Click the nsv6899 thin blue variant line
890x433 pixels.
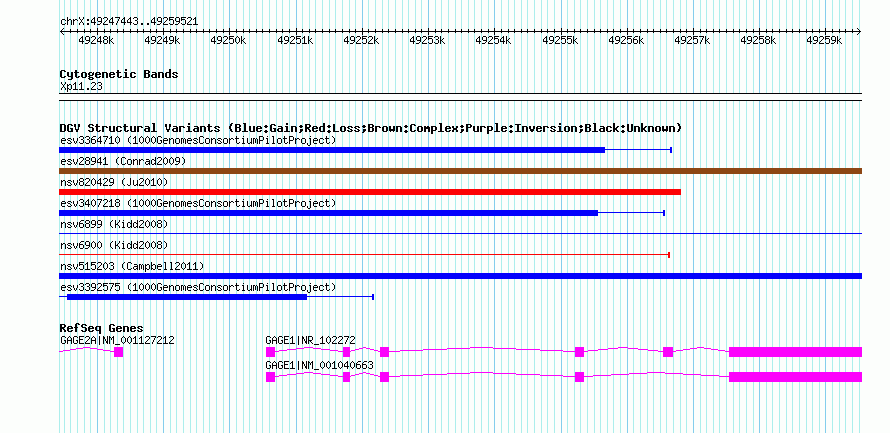click(460, 233)
